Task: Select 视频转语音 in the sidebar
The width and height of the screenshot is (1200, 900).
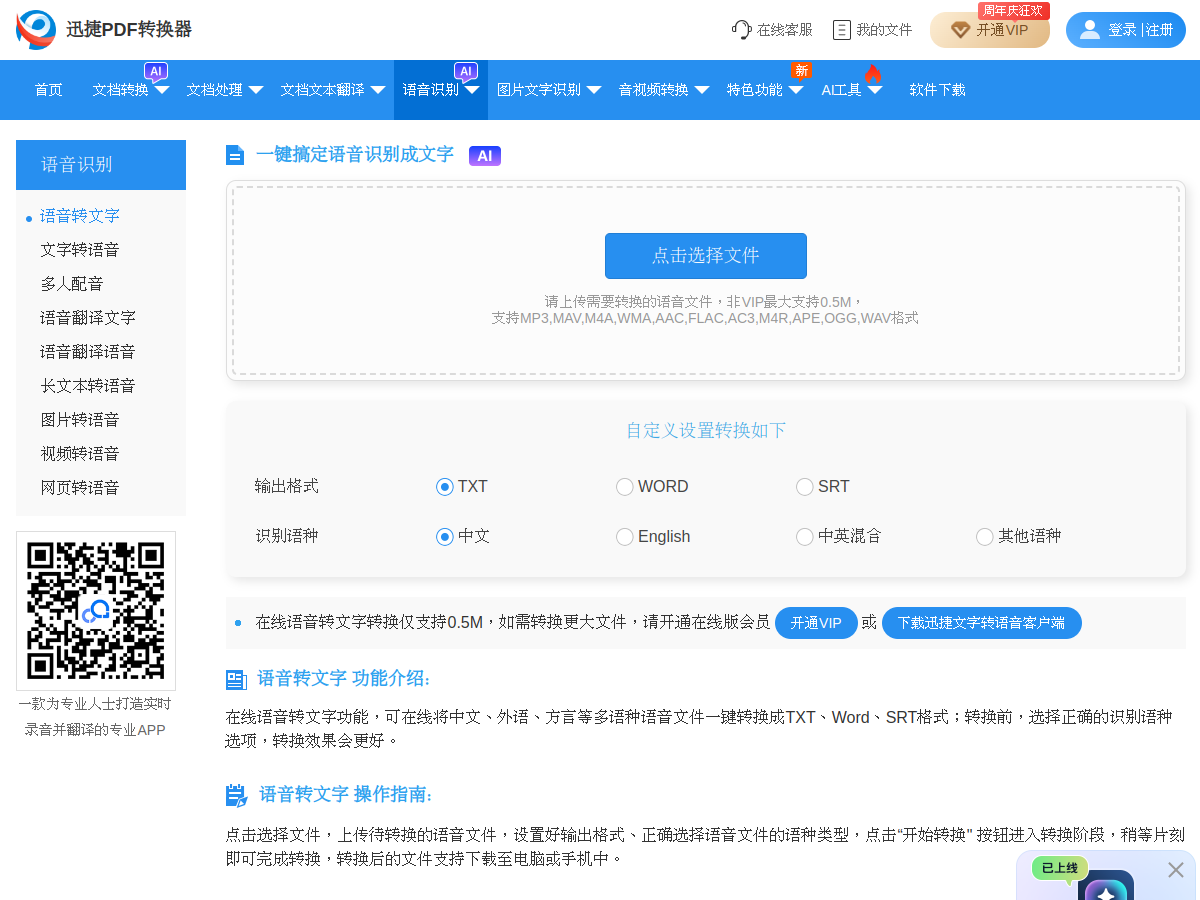Action: pyautogui.click(x=80, y=454)
